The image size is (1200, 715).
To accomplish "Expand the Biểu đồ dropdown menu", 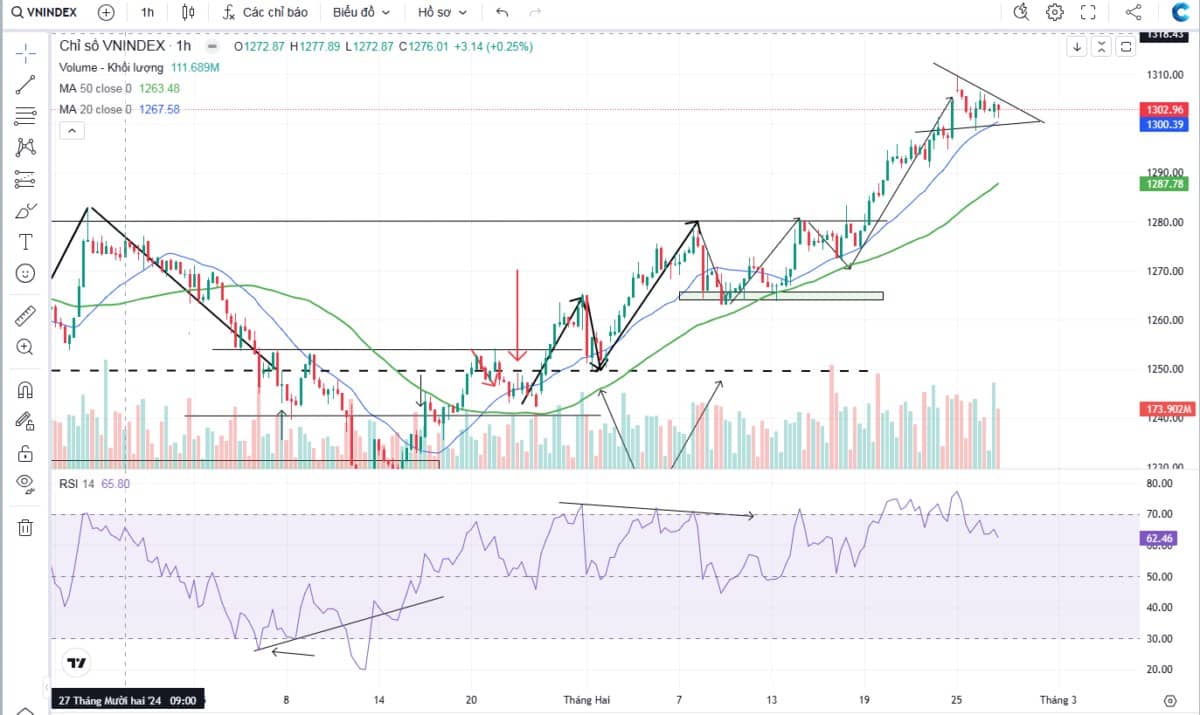I will pos(361,12).
